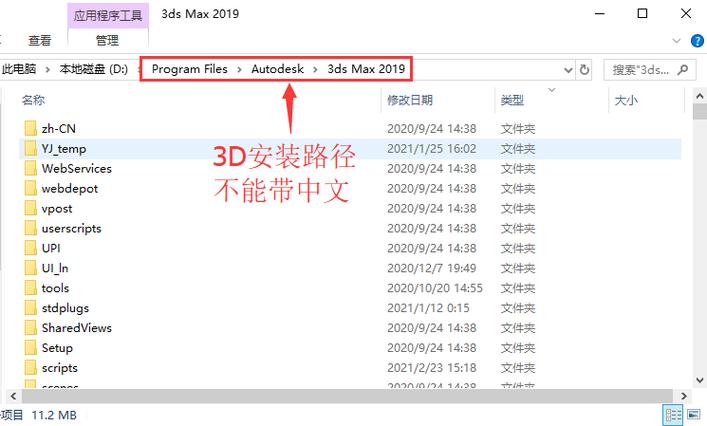
Task: Click the userscripts folder icon
Action: [x=31, y=228]
